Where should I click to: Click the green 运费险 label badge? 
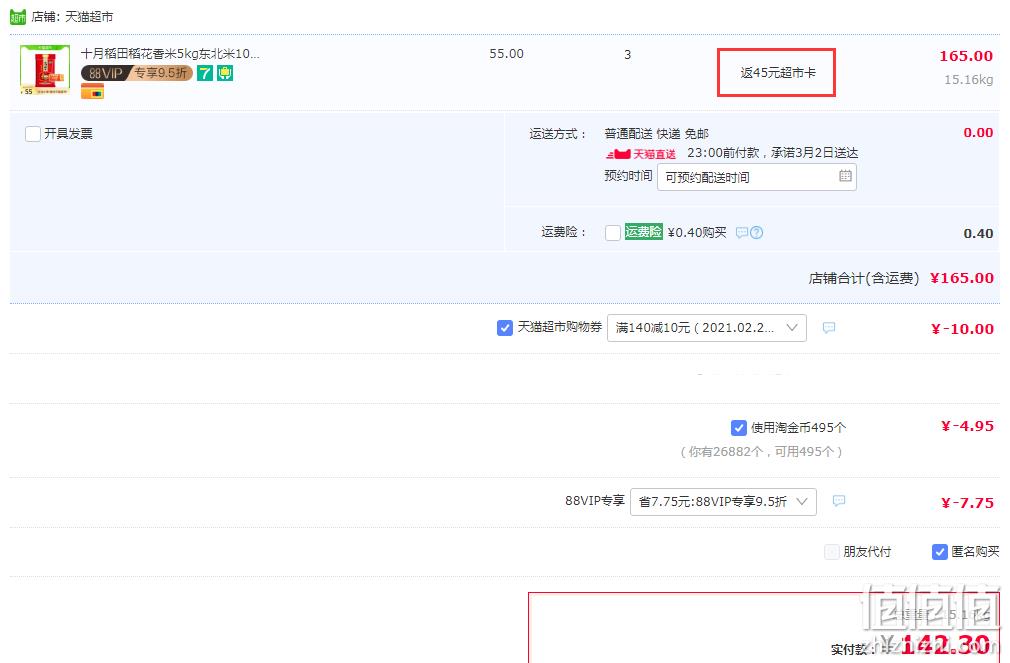pos(643,232)
